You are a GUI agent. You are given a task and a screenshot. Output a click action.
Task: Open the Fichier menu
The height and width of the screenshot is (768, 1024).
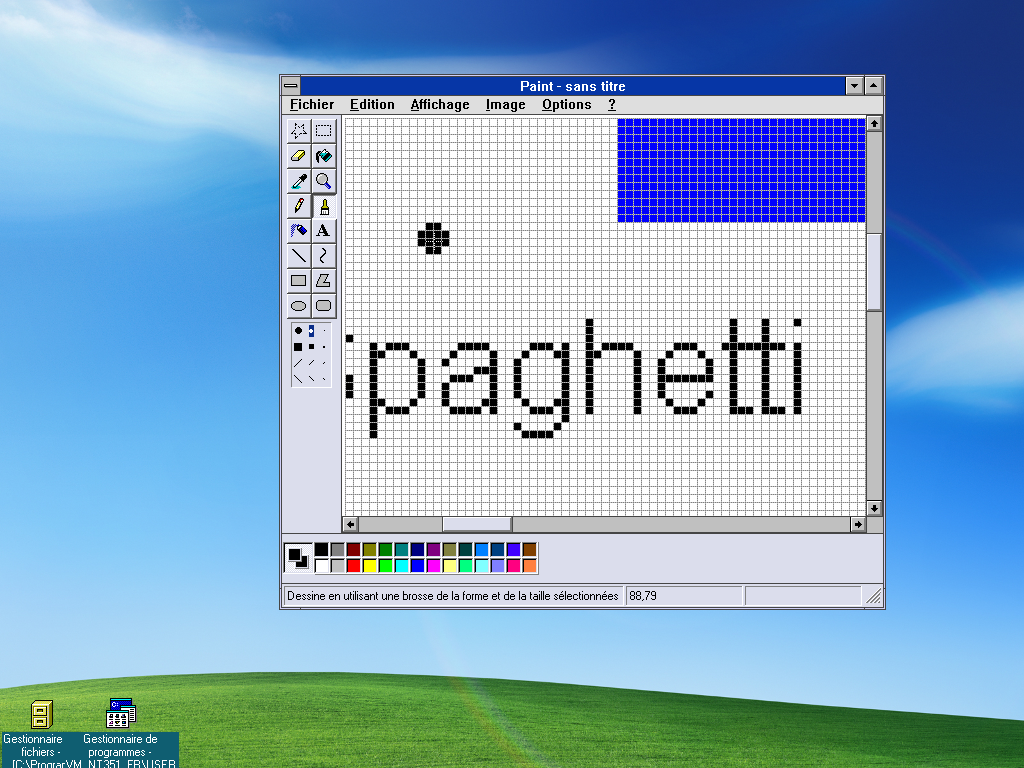(312, 104)
